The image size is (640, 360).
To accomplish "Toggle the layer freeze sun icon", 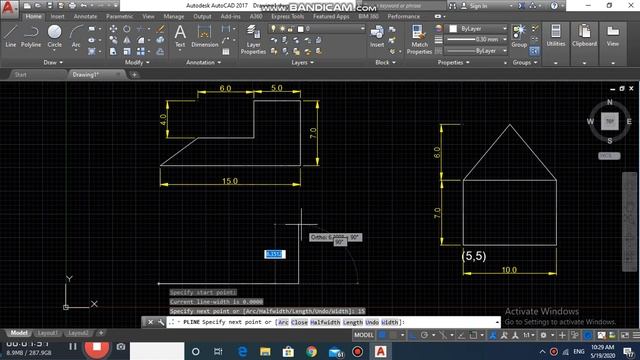I will 282,29.
